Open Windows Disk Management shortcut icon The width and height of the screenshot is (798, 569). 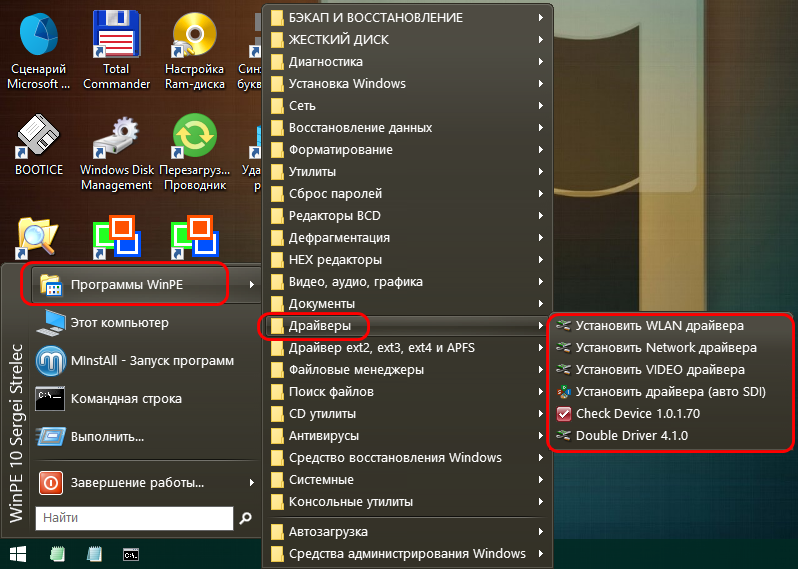pos(117,154)
